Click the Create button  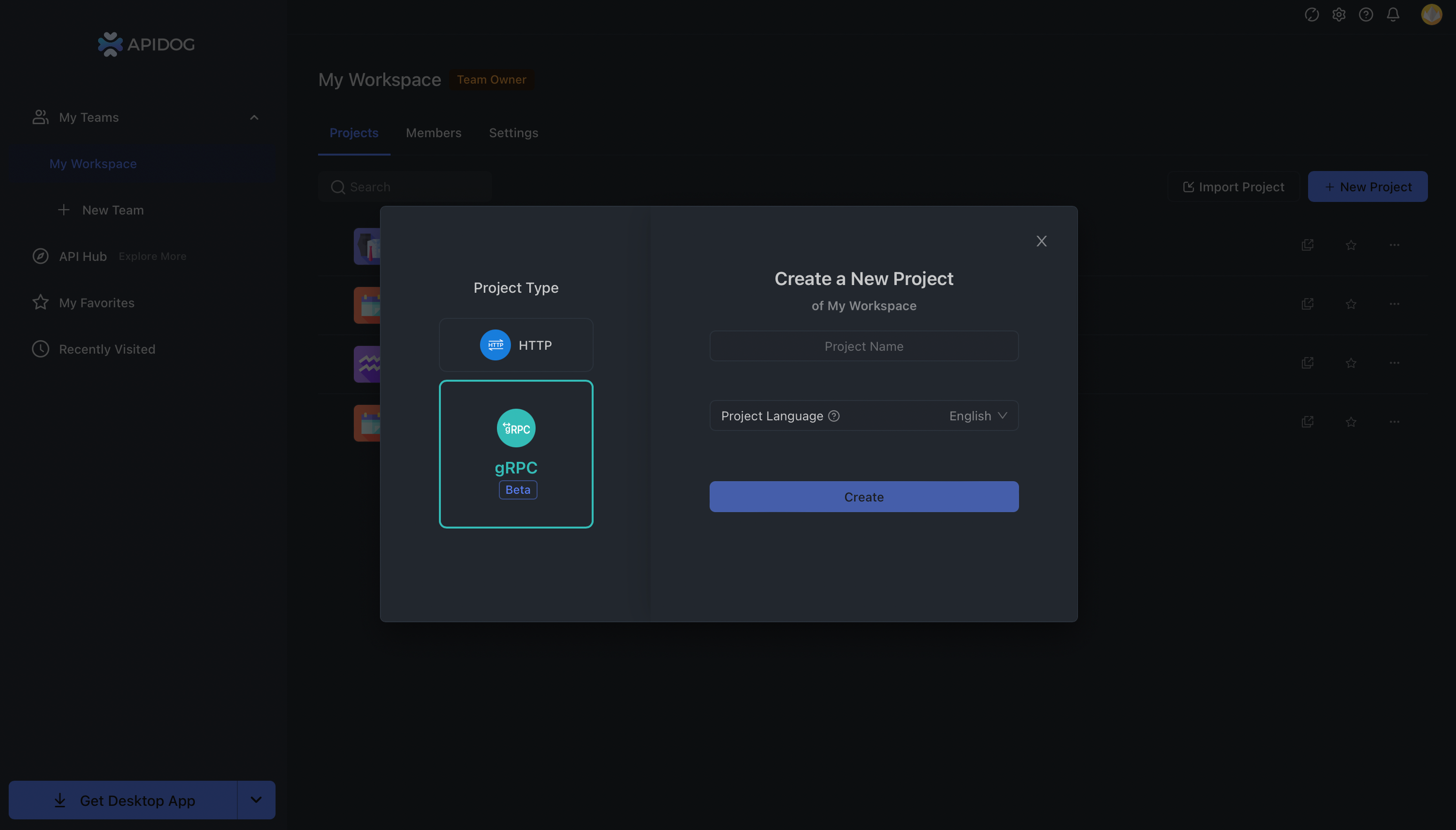[863, 497]
